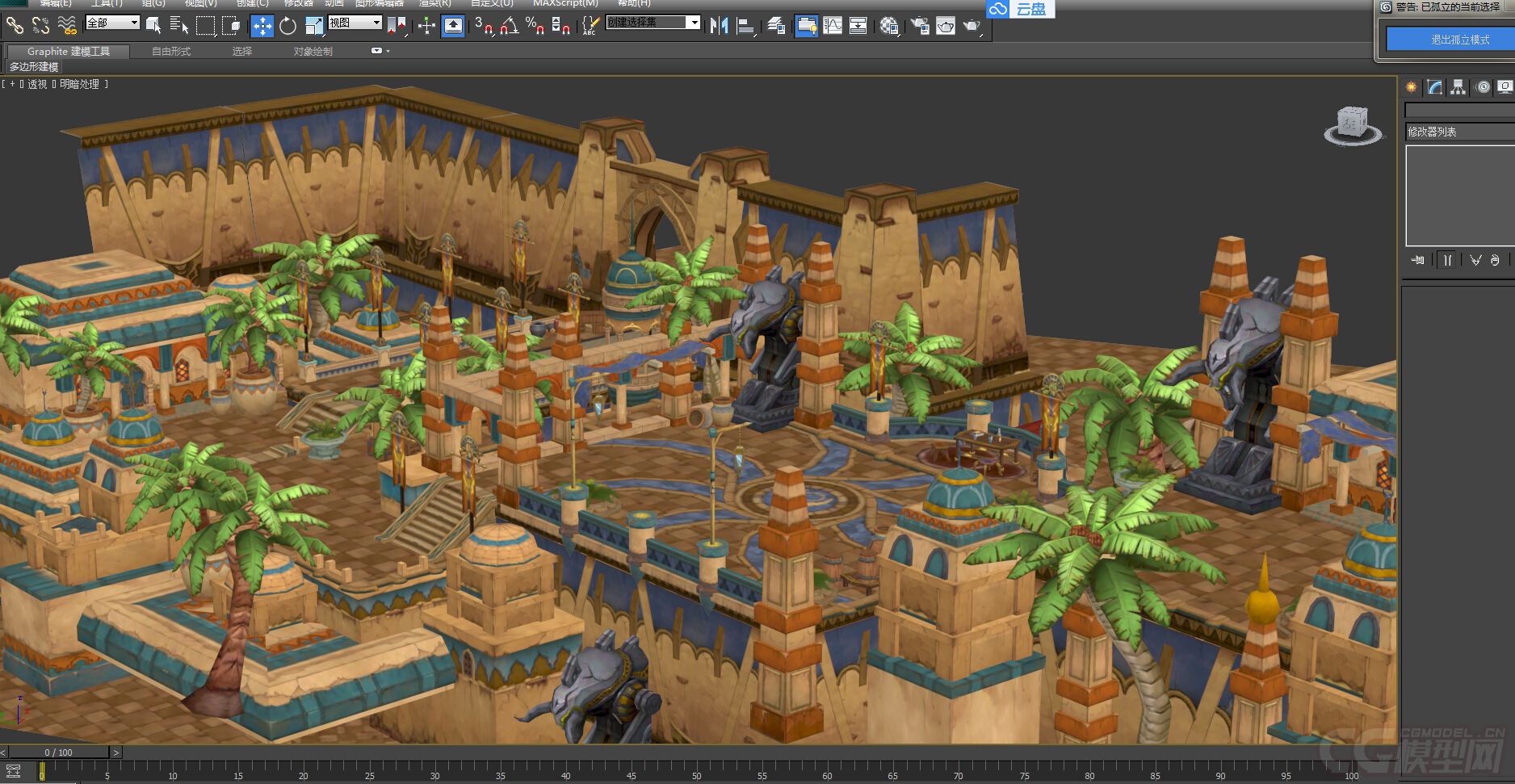Click Make Unique modifier stack button

[1475, 260]
